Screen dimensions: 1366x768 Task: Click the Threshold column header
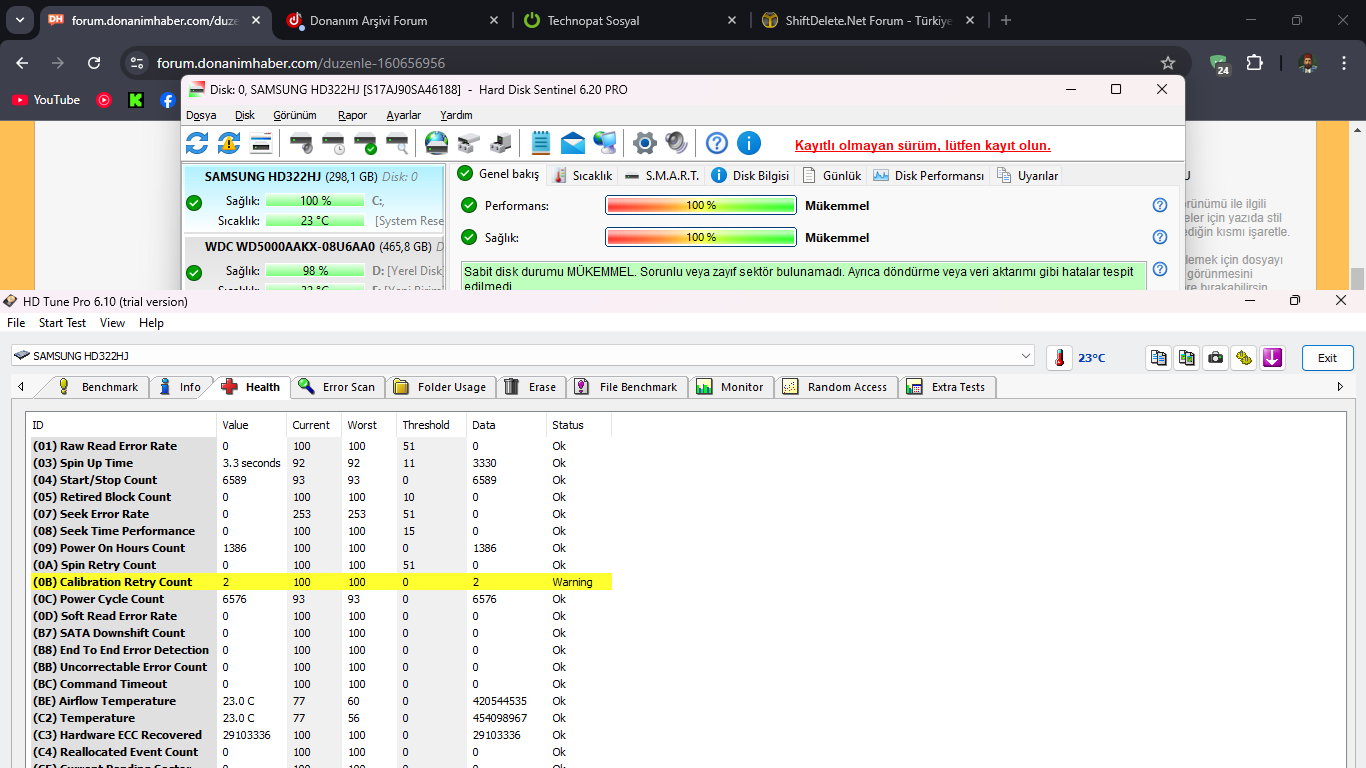point(431,425)
